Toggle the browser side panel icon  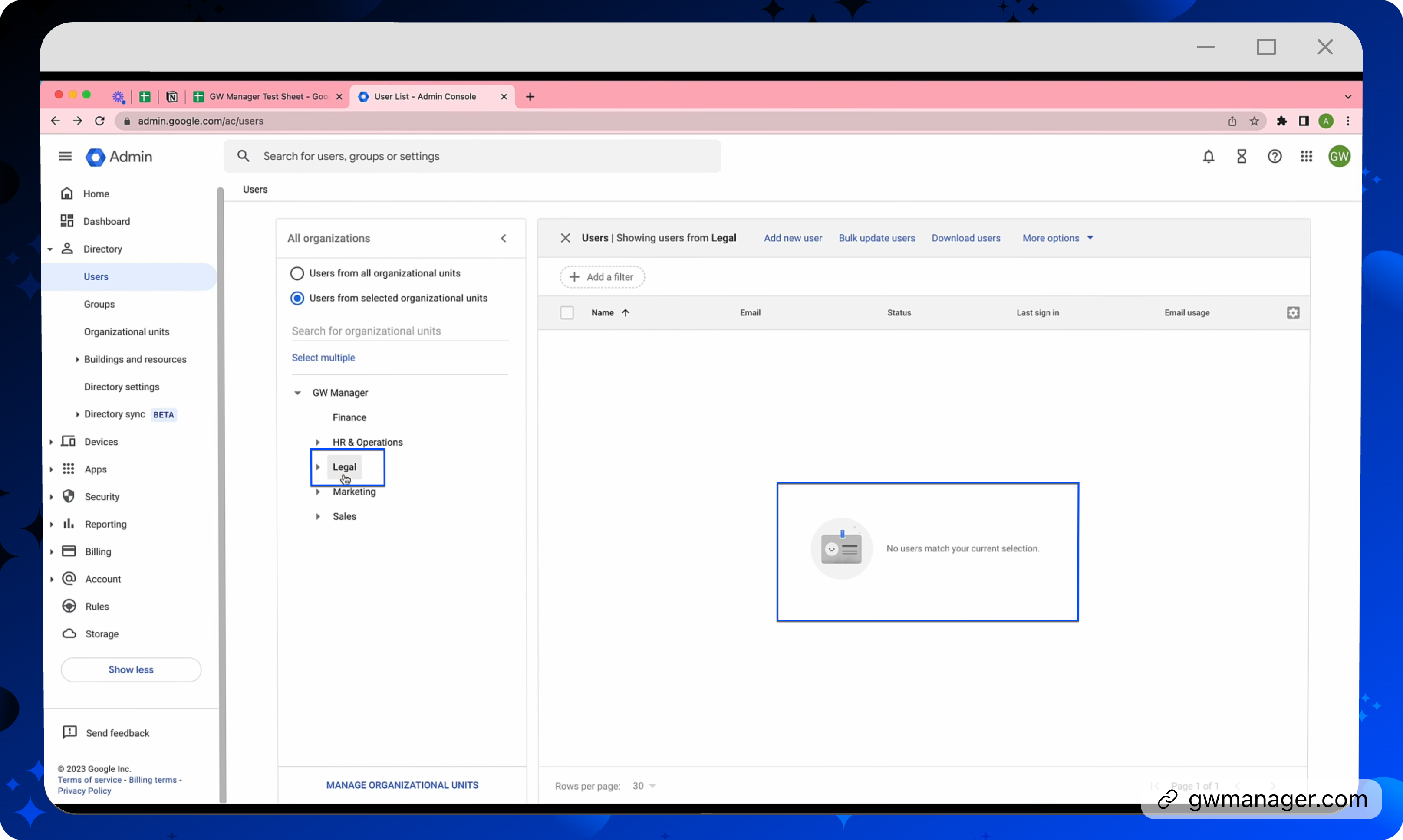coord(1303,121)
